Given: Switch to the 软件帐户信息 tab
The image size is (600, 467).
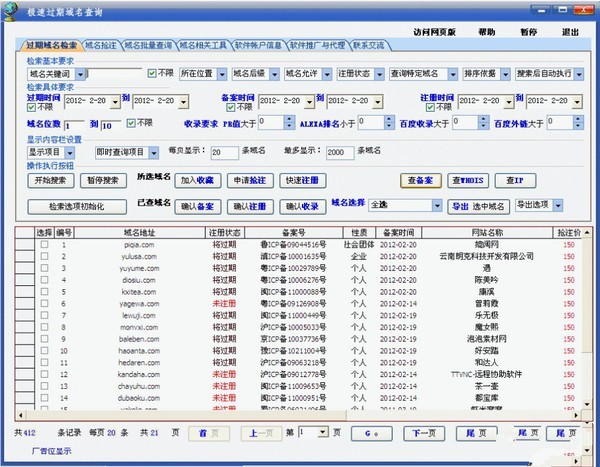Looking at the screenshot, I should 259,45.
